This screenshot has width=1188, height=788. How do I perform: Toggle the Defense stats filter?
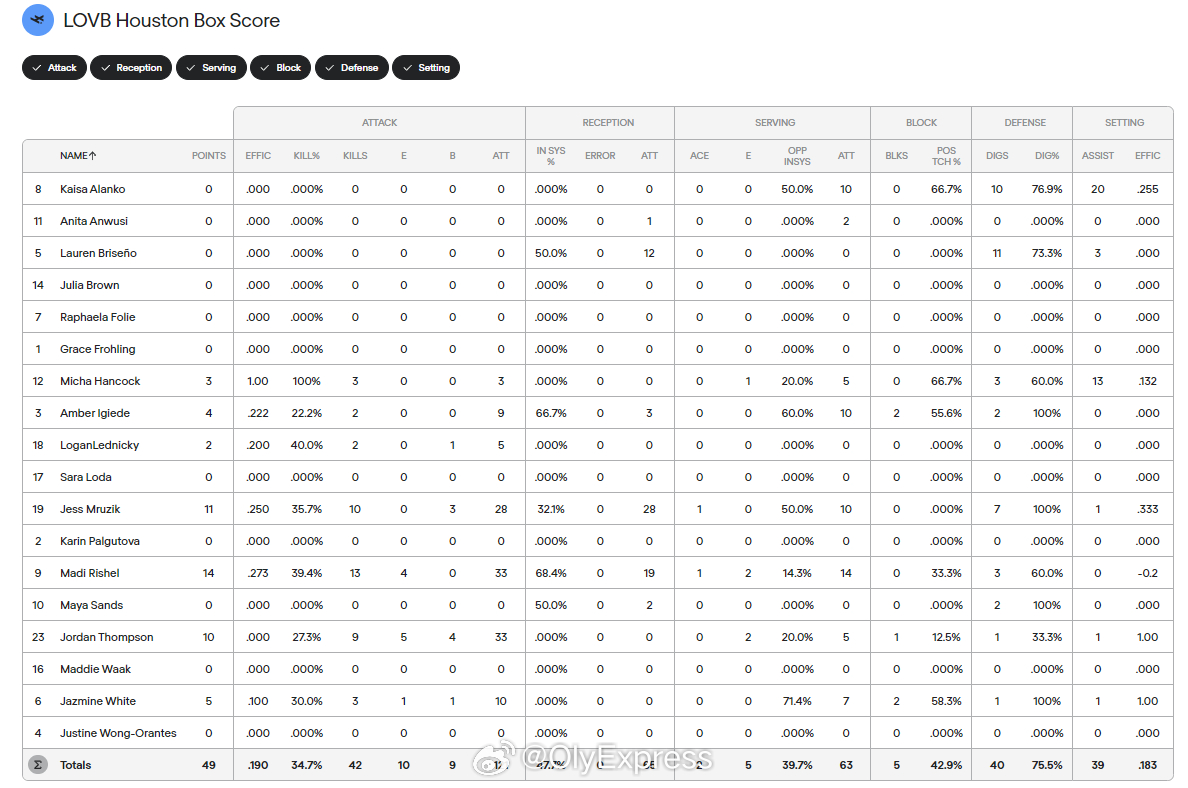(x=352, y=67)
